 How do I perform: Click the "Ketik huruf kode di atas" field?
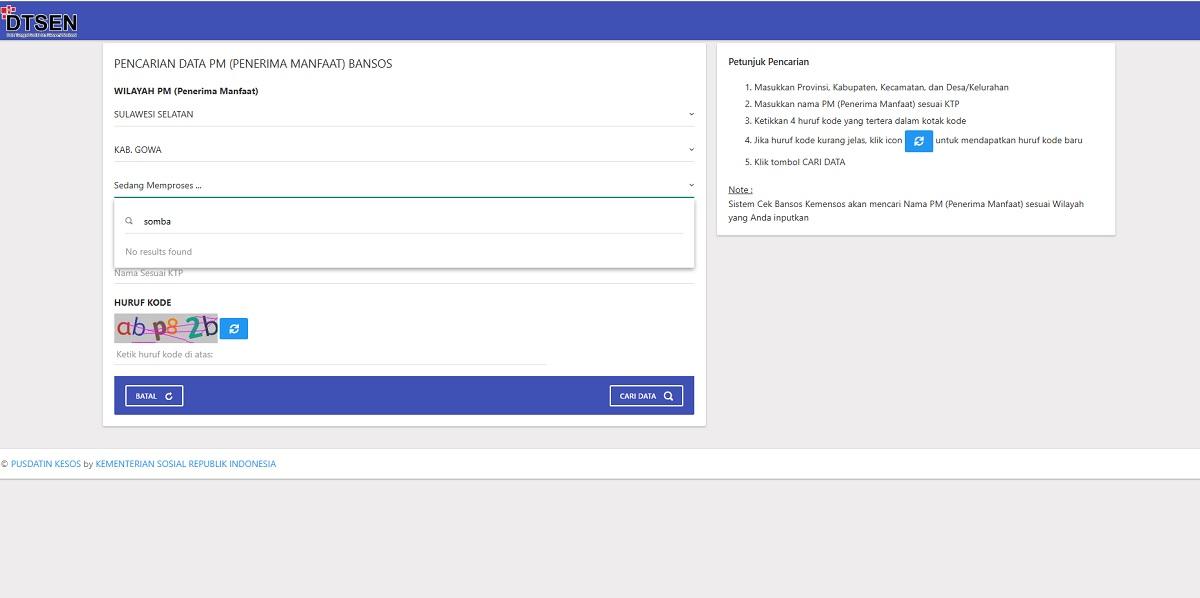point(330,354)
